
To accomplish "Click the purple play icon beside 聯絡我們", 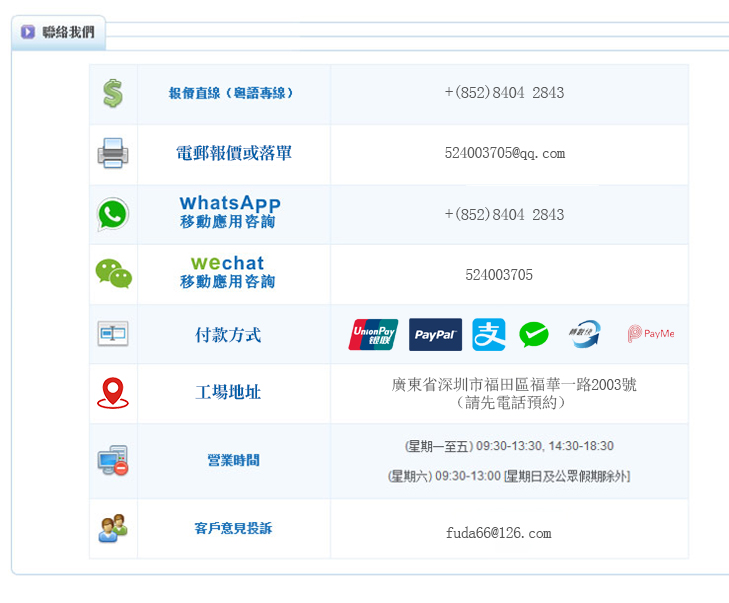I will point(27,32).
